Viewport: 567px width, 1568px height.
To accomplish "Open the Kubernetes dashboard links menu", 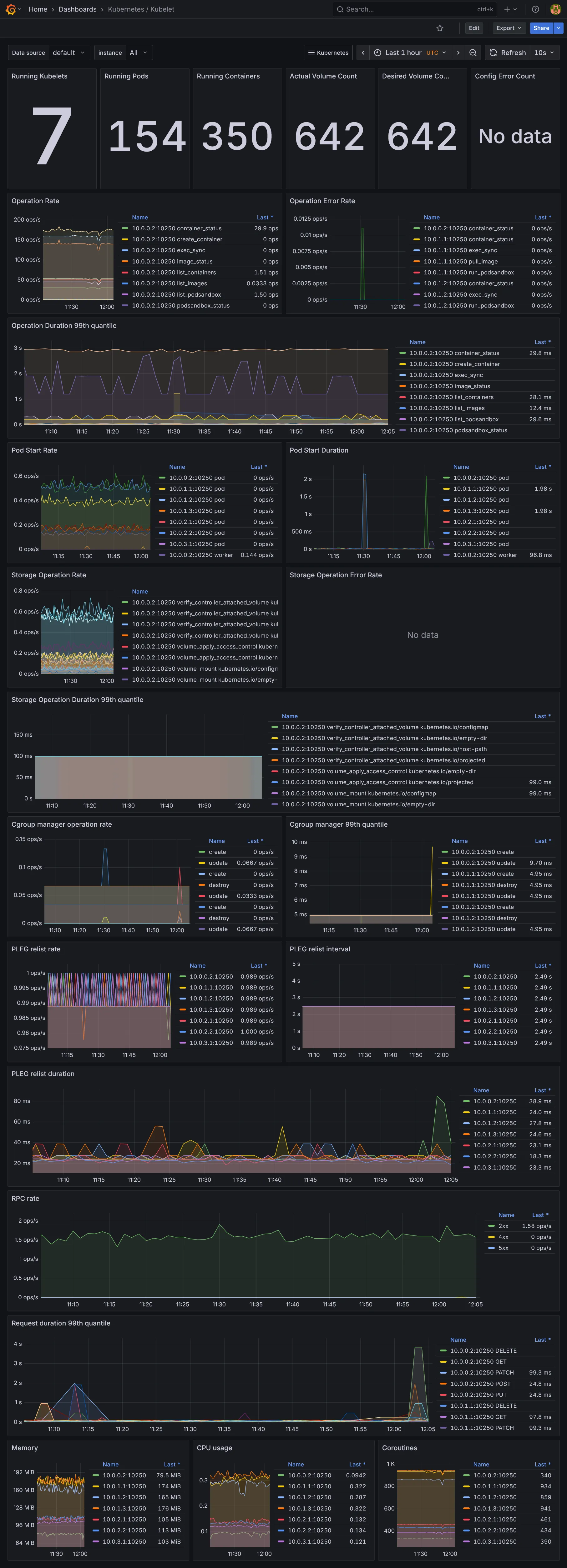I will [328, 53].
